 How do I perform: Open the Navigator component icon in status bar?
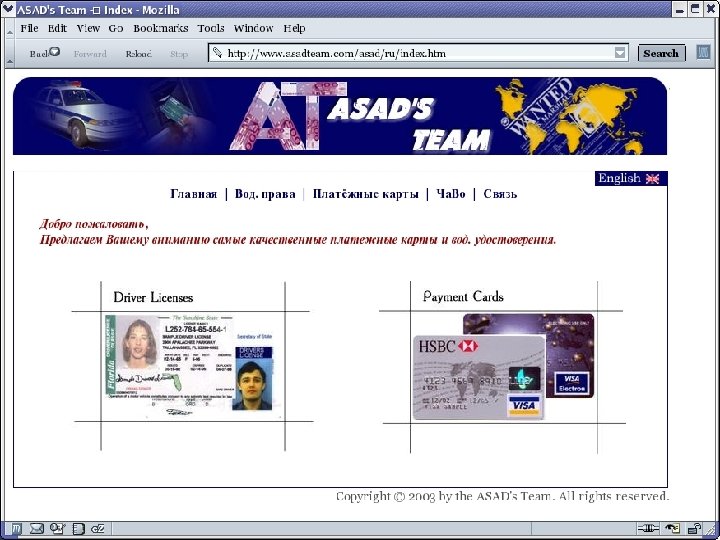pos(17,529)
